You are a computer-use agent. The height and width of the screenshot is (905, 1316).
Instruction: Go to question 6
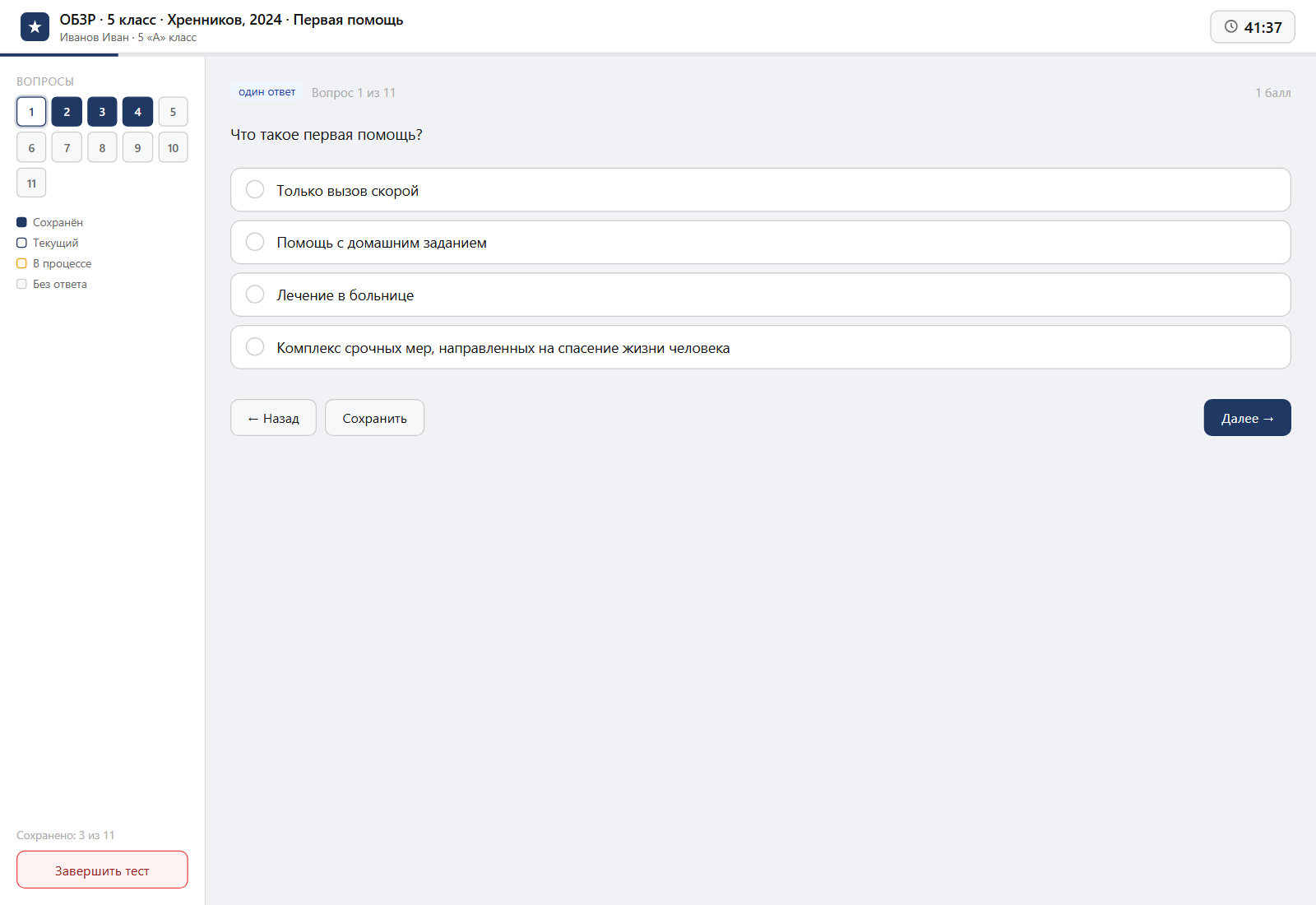[x=31, y=147]
